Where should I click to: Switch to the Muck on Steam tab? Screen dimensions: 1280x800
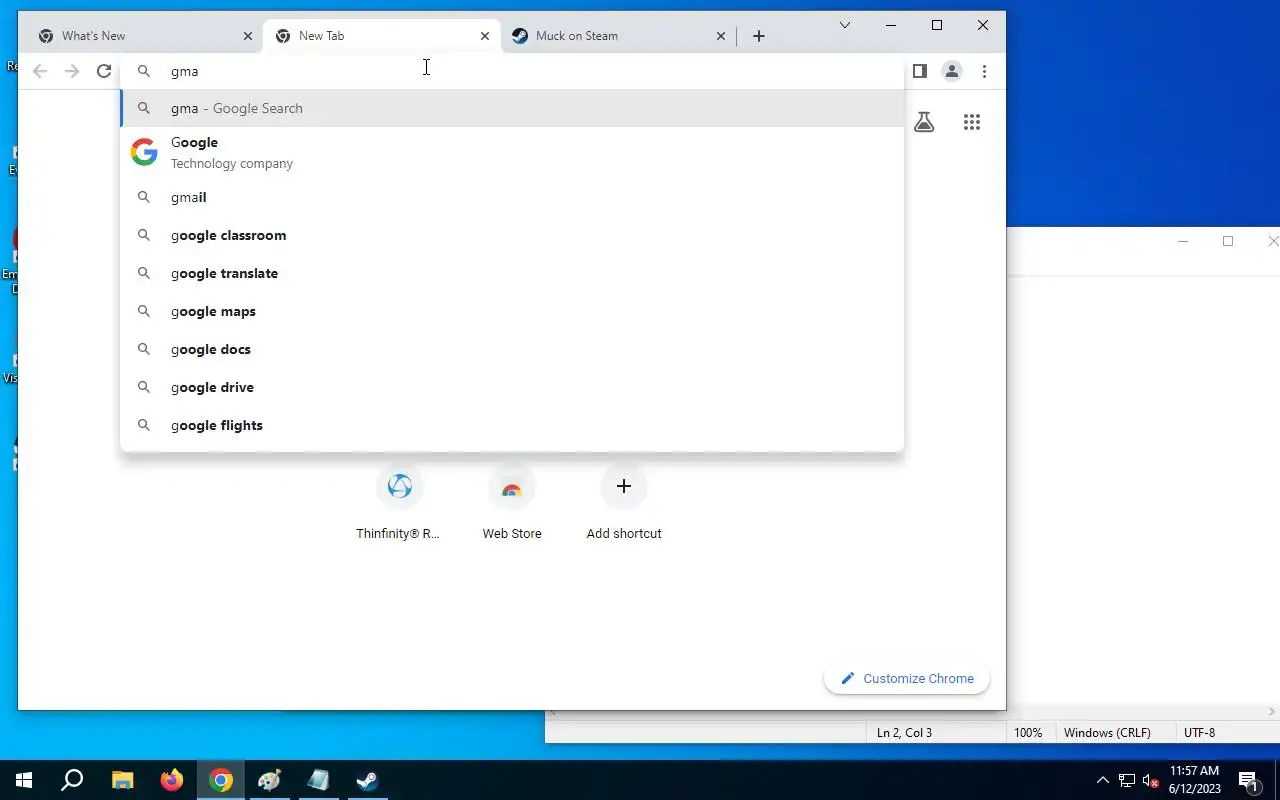[618, 36]
